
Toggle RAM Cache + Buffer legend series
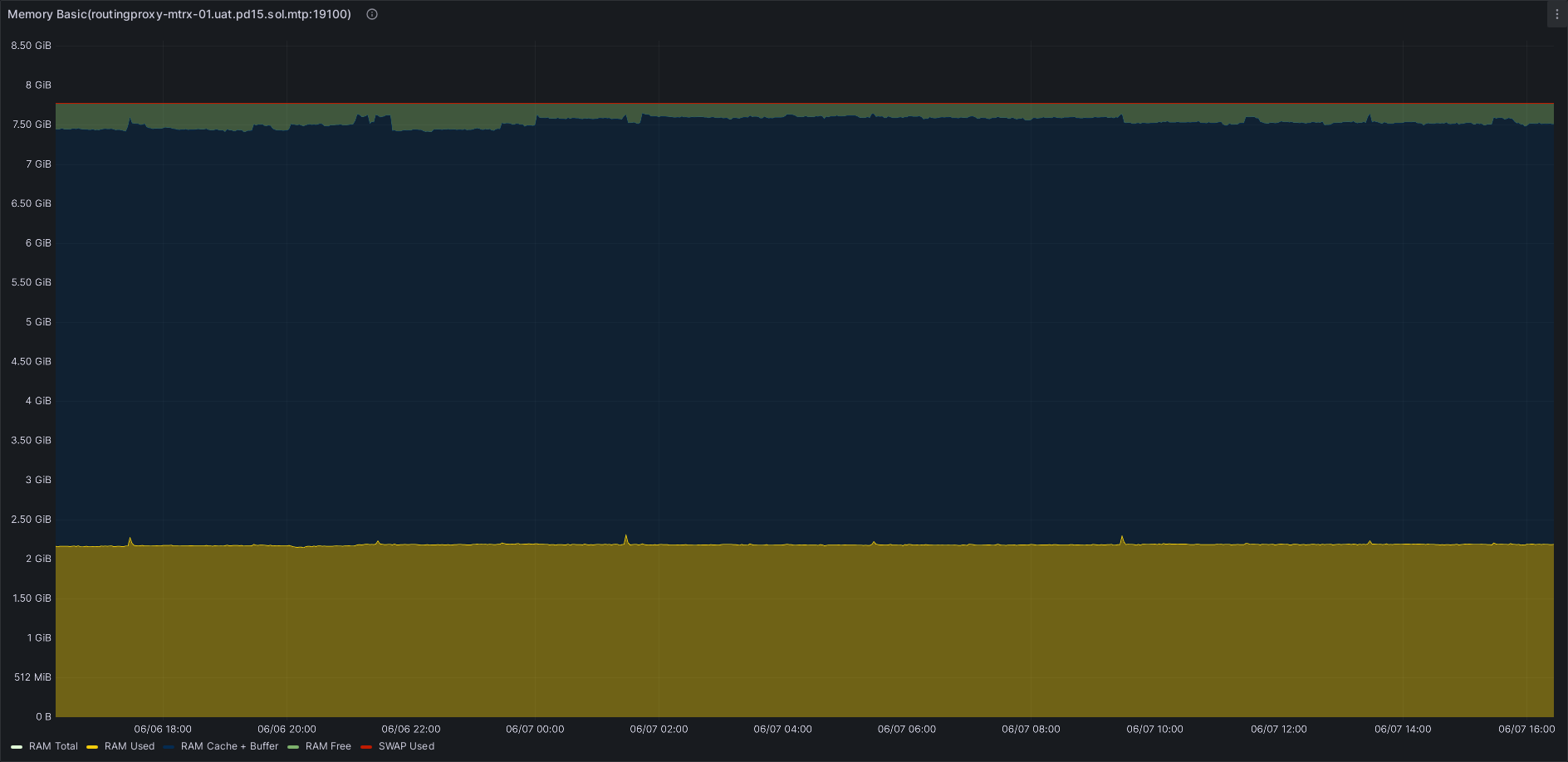229,746
